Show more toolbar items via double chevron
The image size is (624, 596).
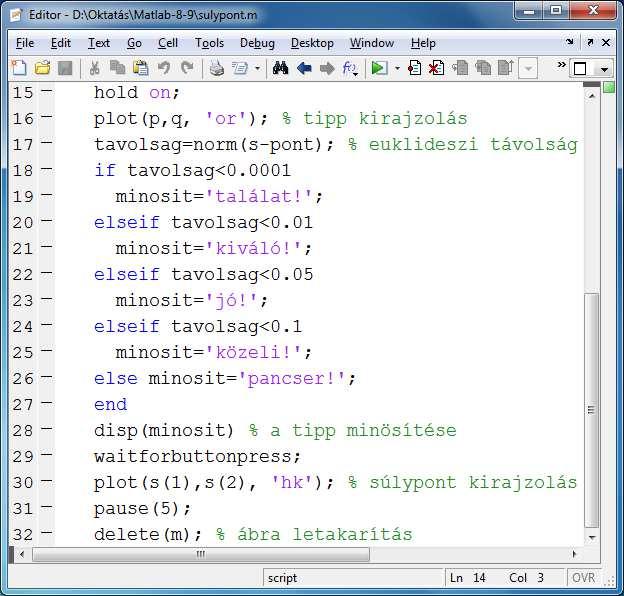tap(561, 64)
